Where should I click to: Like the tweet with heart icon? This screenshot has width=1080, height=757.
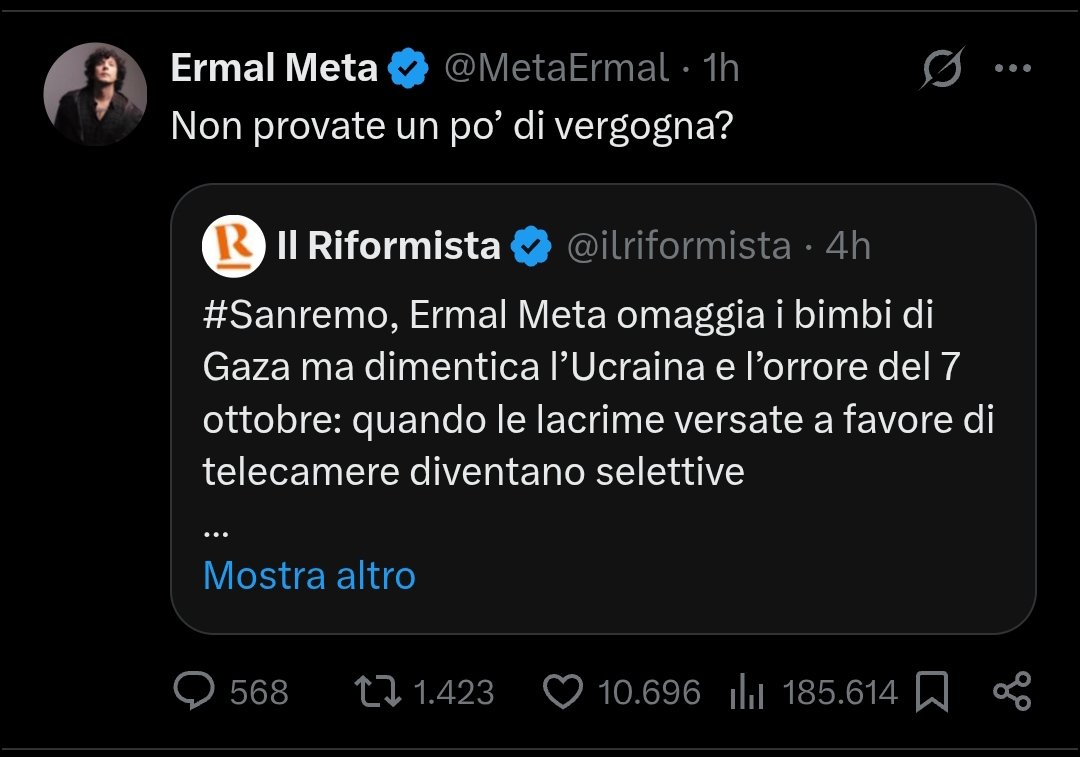coord(562,692)
